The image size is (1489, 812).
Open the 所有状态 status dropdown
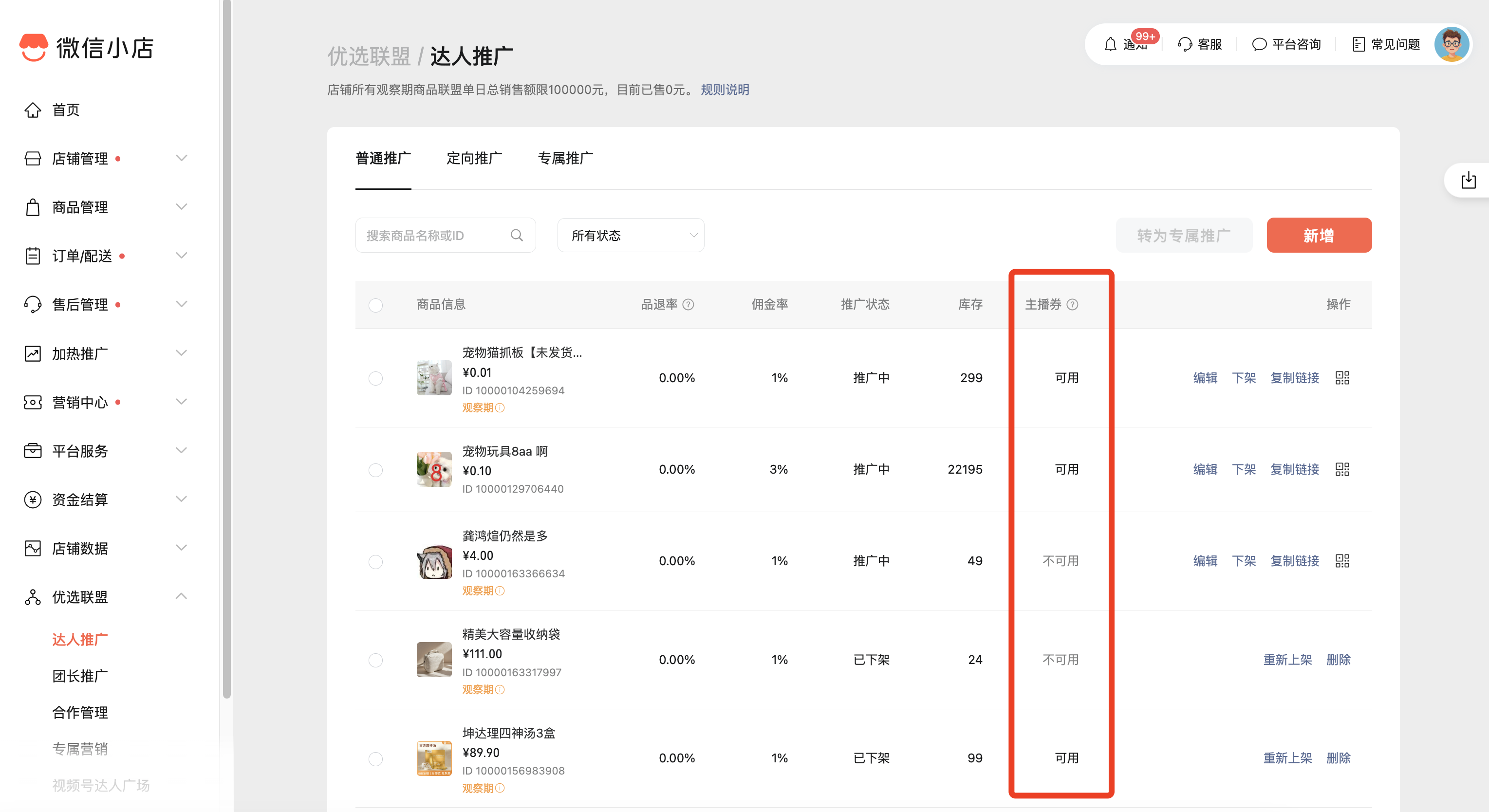[631, 235]
